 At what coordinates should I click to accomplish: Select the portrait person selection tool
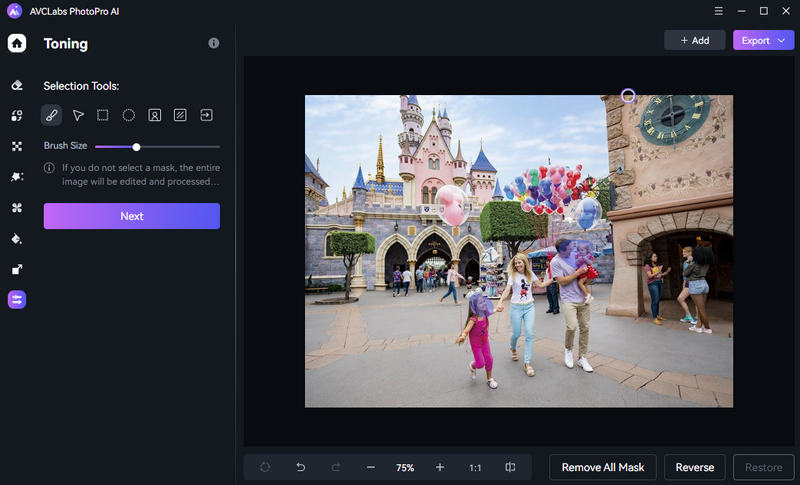point(155,115)
